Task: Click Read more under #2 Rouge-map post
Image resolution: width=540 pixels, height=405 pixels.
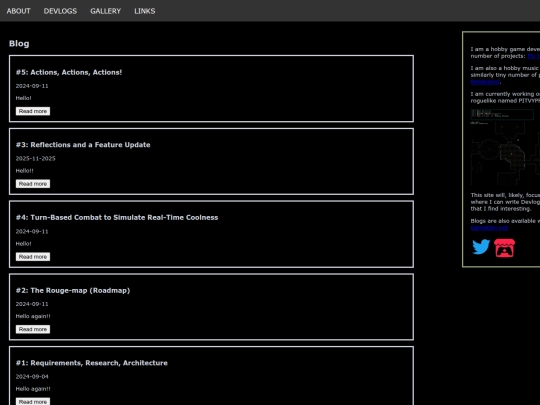Action: click(33, 330)
